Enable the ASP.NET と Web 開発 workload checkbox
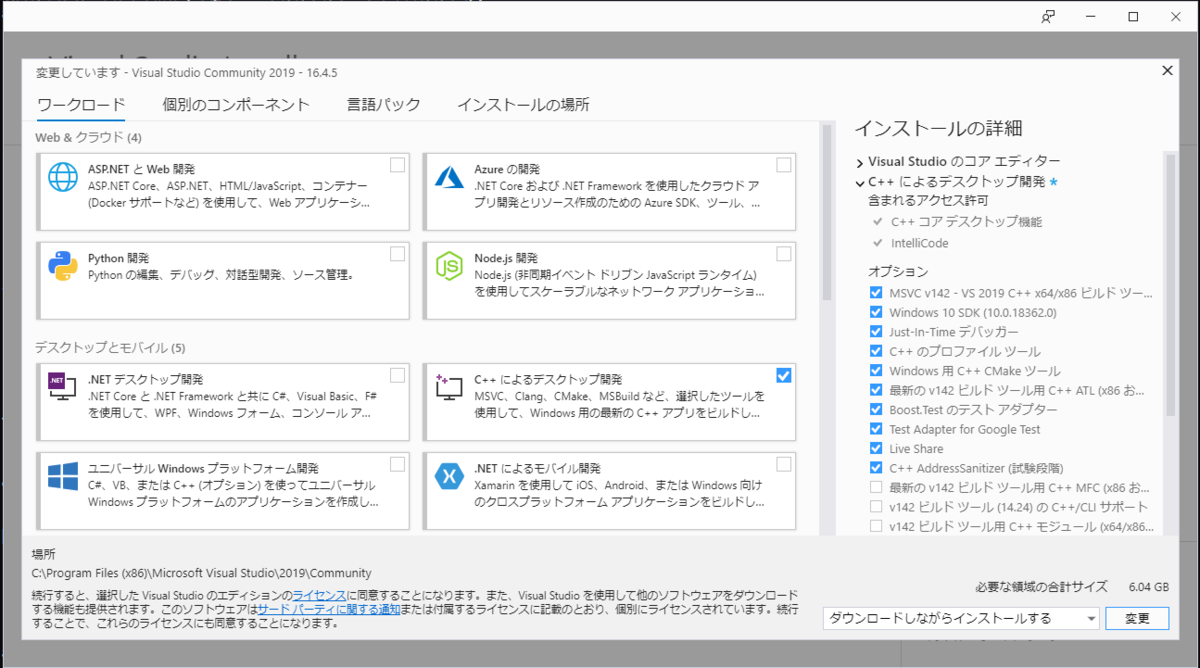Viewport: 1200px width, 668px height. pos(398,165)
